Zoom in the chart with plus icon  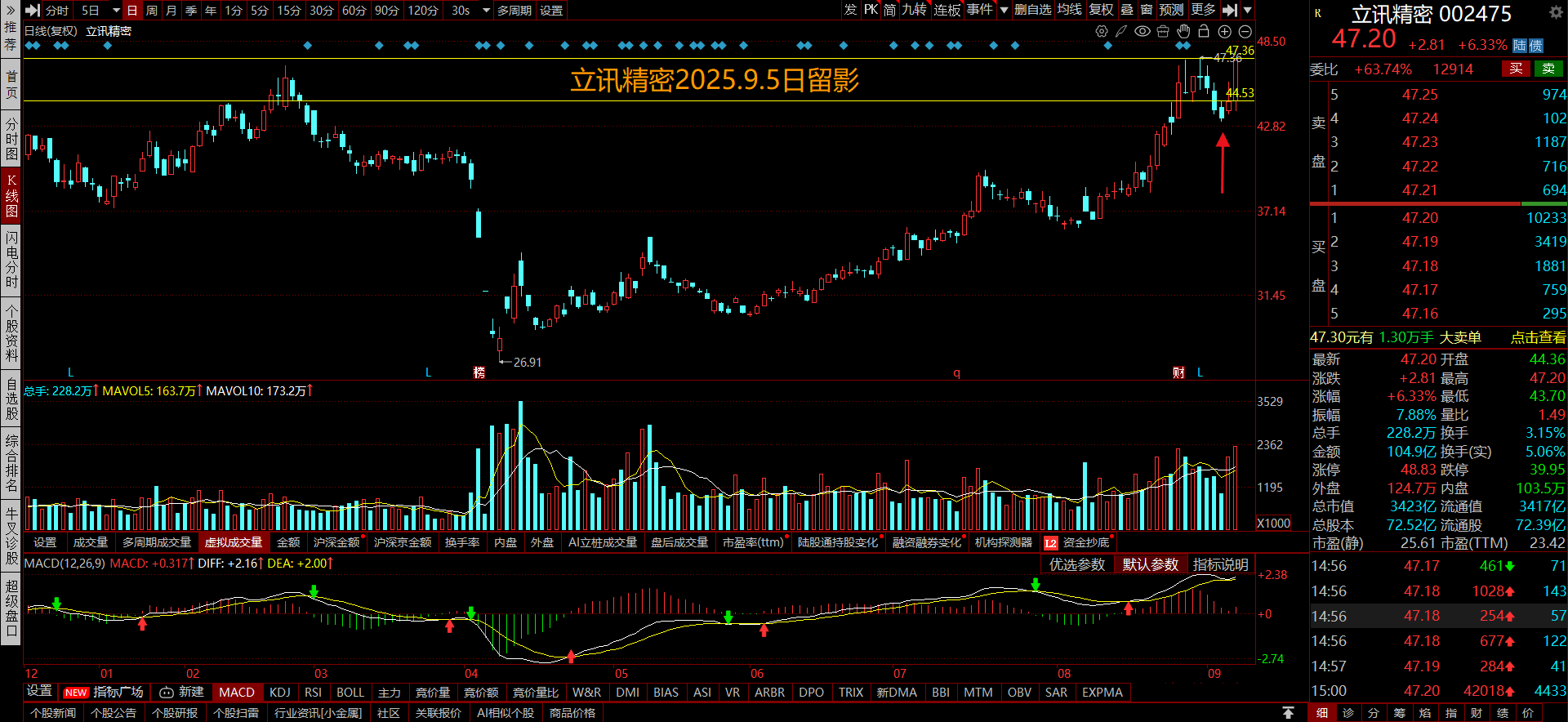pyautogui.click(x=1224, y=31)
